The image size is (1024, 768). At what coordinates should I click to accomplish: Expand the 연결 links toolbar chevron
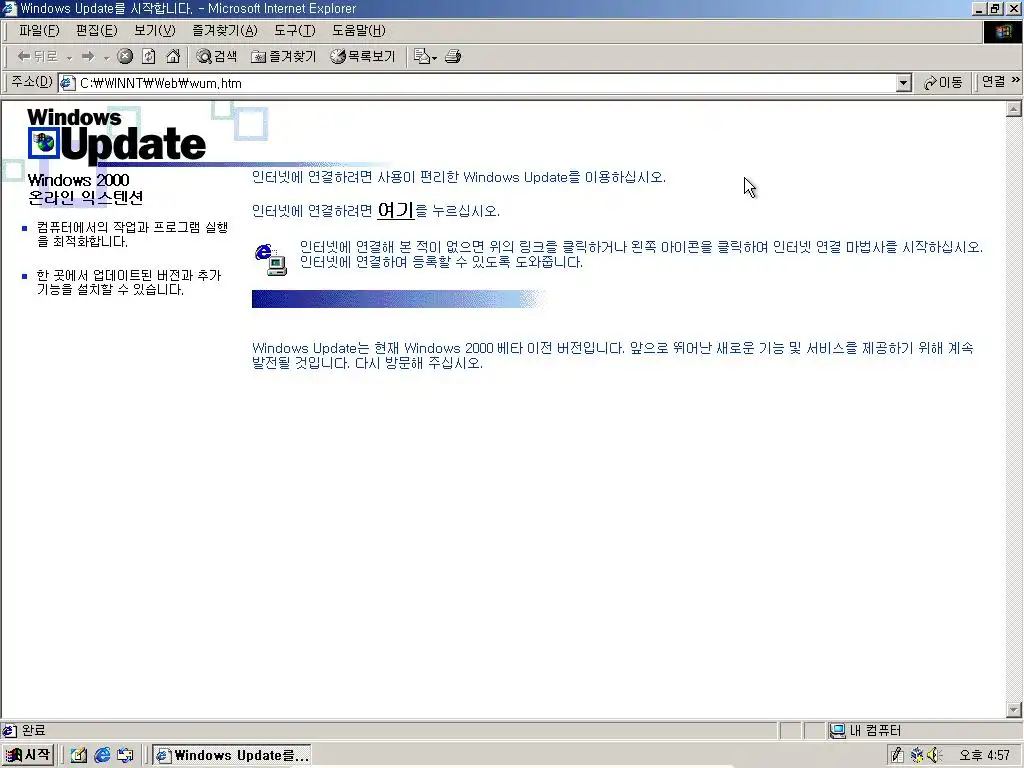(1016, 80)
